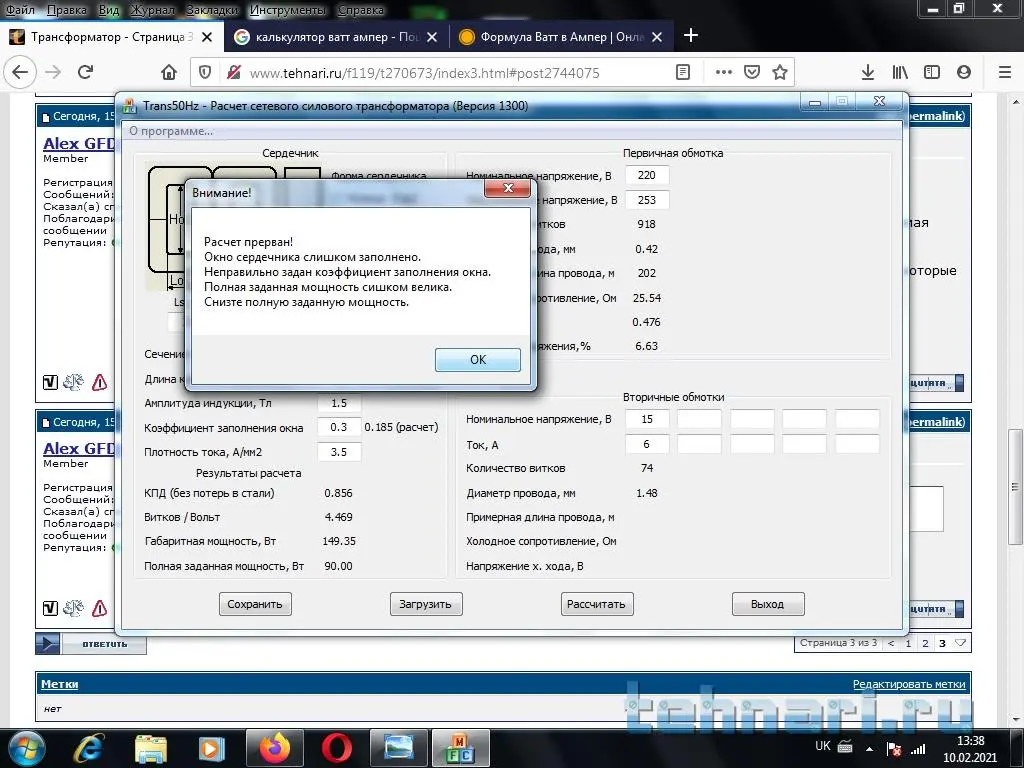Click the Амплитуда индукции 1.5 field
Viewport: 1024px width, 768px height.
(339, 403)
